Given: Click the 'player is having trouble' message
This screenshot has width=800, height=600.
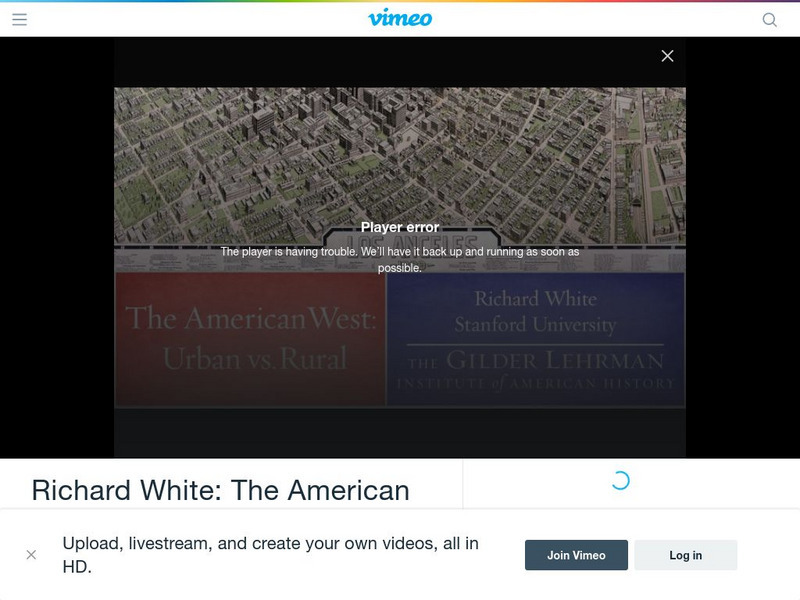Looking at the screenshot, I should 400,259.
